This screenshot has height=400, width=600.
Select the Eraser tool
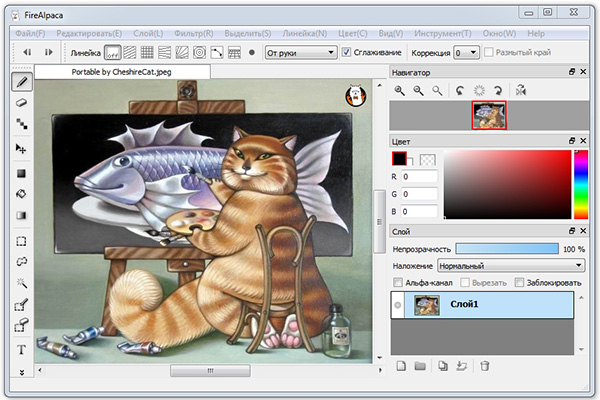coord(22,103)
